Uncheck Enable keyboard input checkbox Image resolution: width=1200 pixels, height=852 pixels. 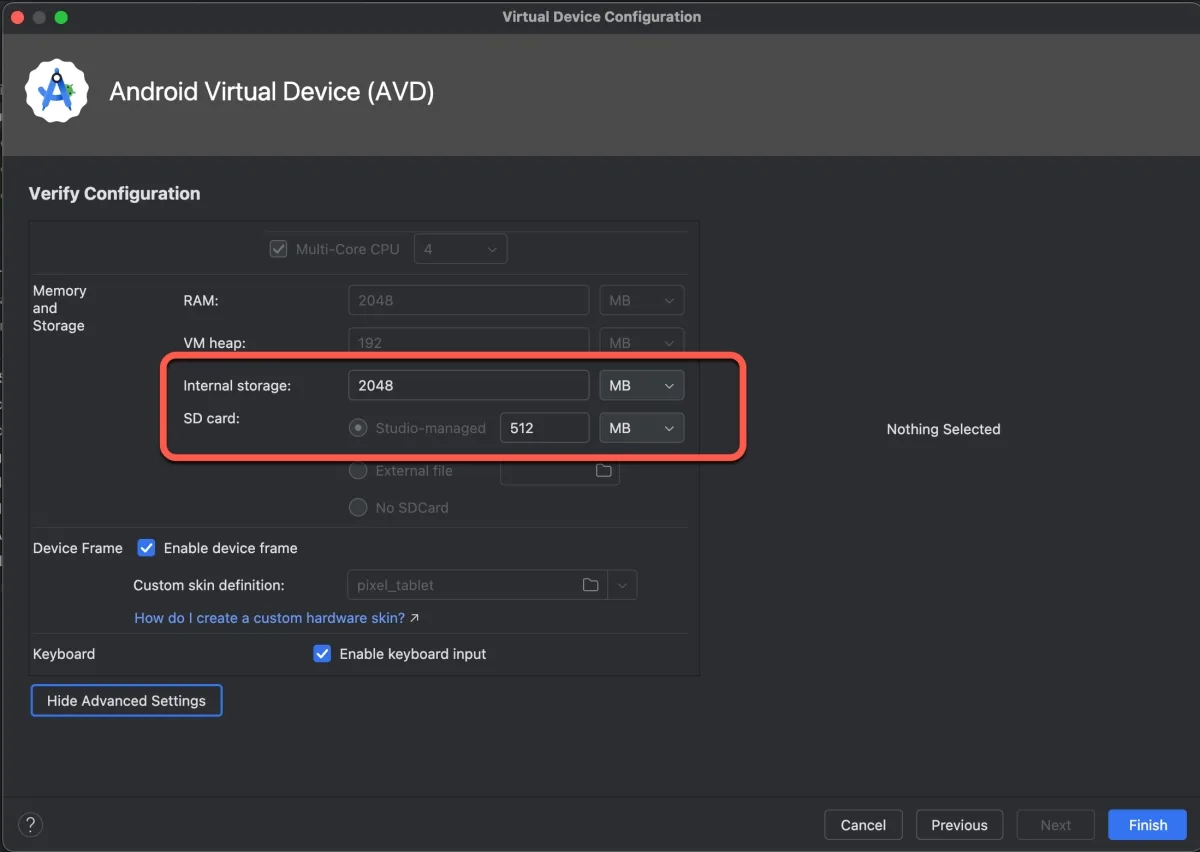pos(322,654)
